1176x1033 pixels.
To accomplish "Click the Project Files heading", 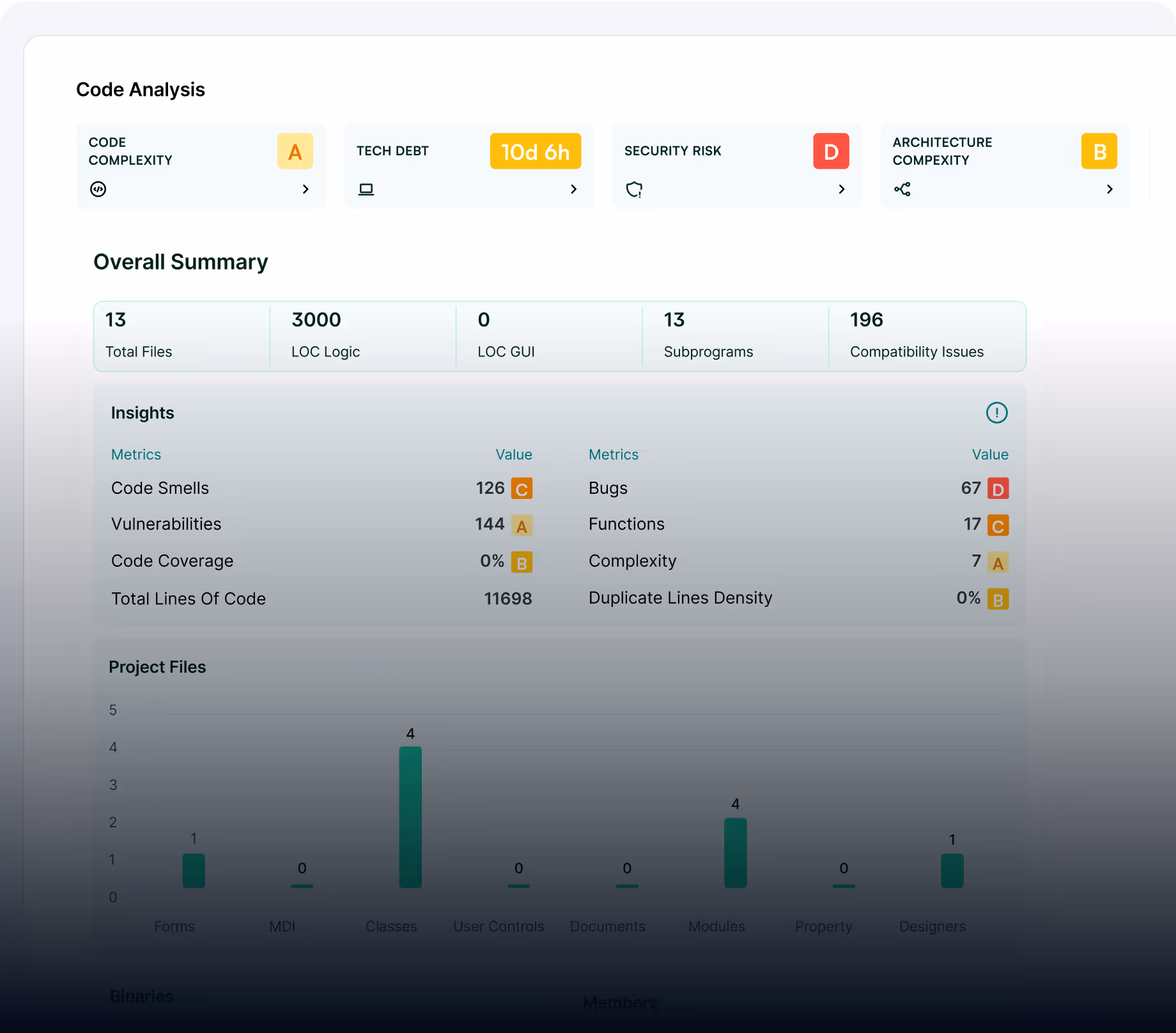I will click(157, 667).
